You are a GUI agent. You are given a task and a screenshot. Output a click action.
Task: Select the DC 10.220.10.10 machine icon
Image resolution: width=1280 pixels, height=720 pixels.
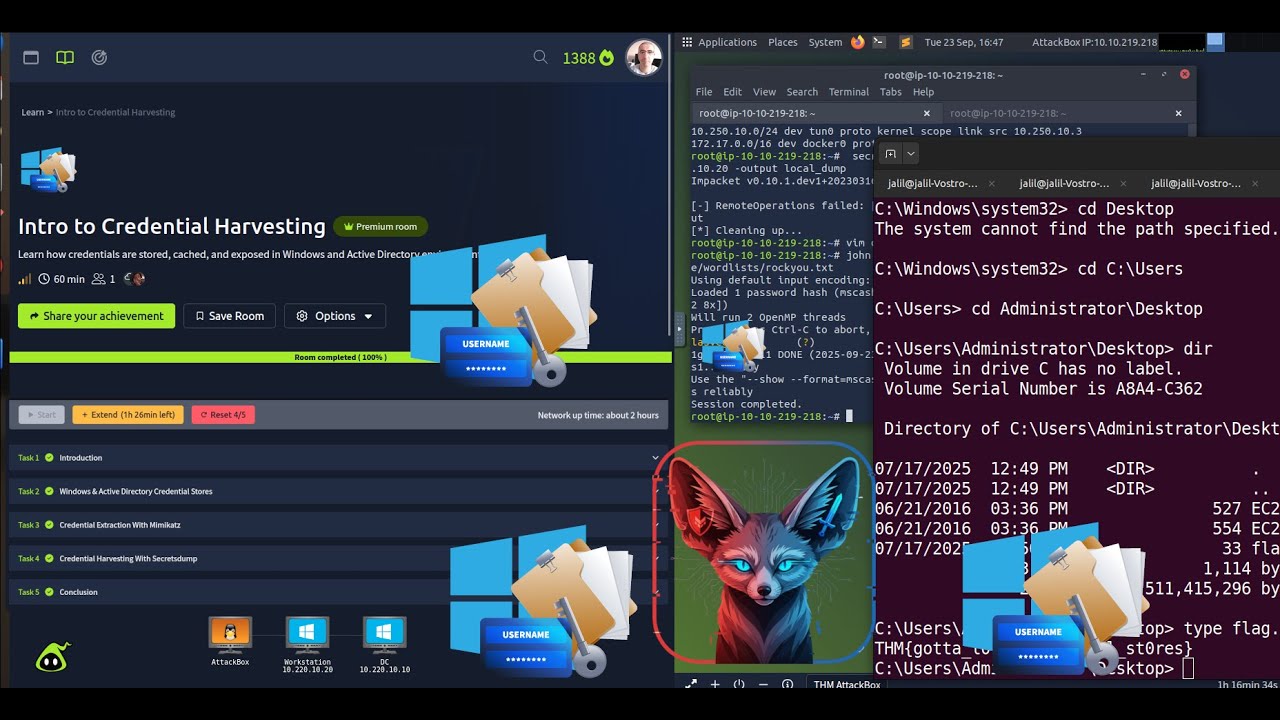384,633
